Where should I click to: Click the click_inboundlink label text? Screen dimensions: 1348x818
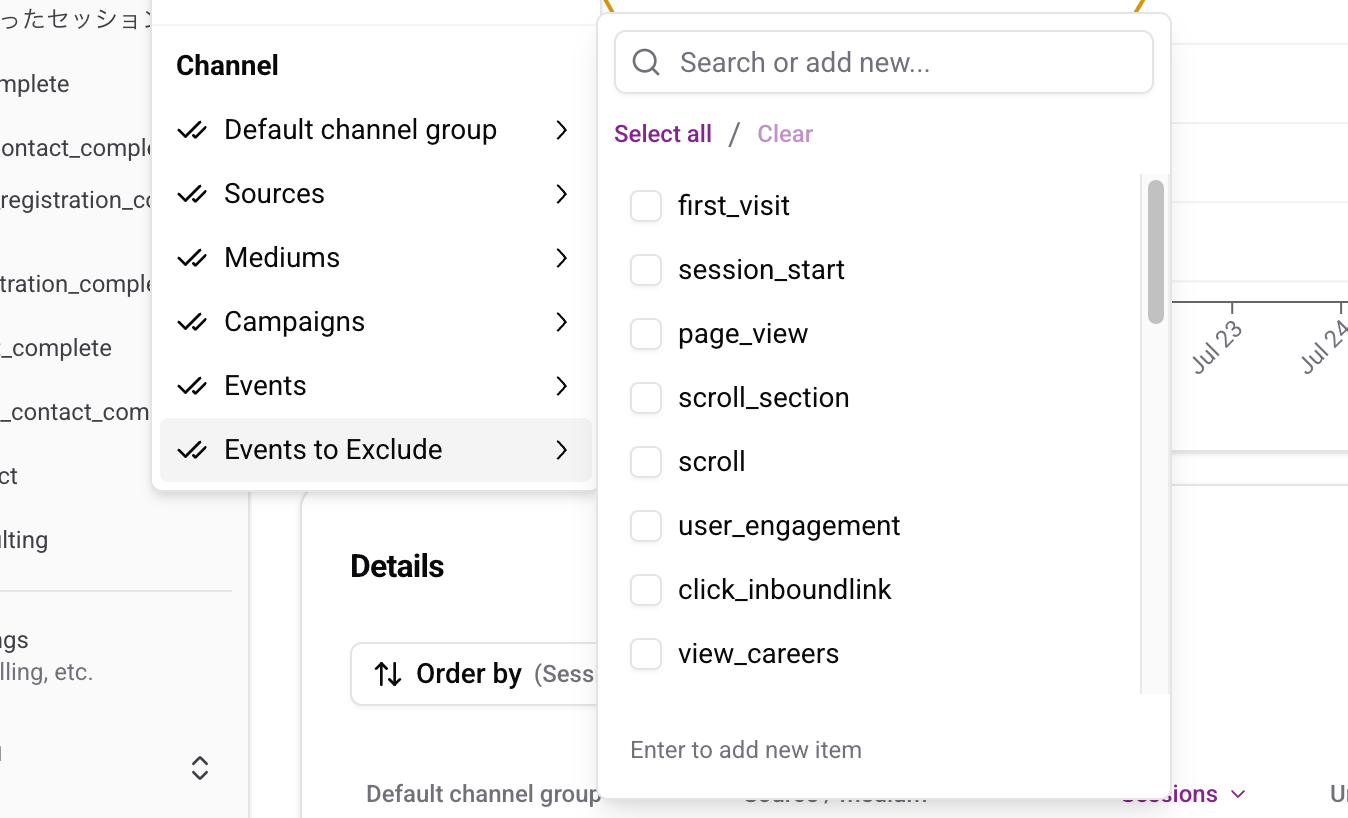[x=785, y=590]
